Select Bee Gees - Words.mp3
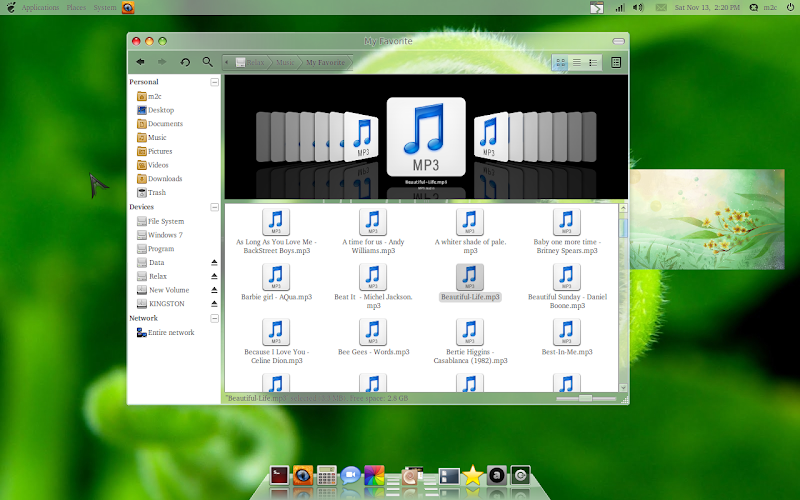This screenshot has width=800, height=500. (x=373, y=337)
